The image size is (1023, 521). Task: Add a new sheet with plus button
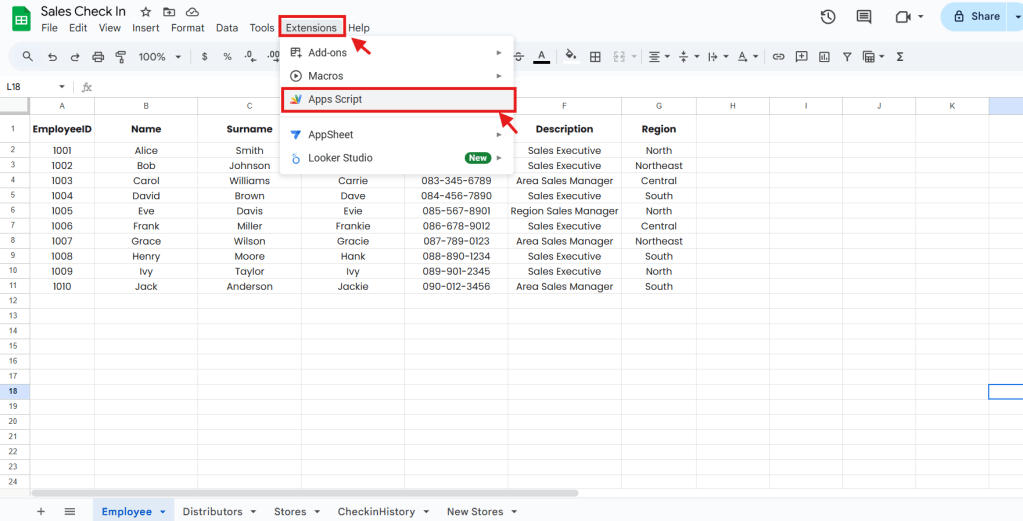41,511
